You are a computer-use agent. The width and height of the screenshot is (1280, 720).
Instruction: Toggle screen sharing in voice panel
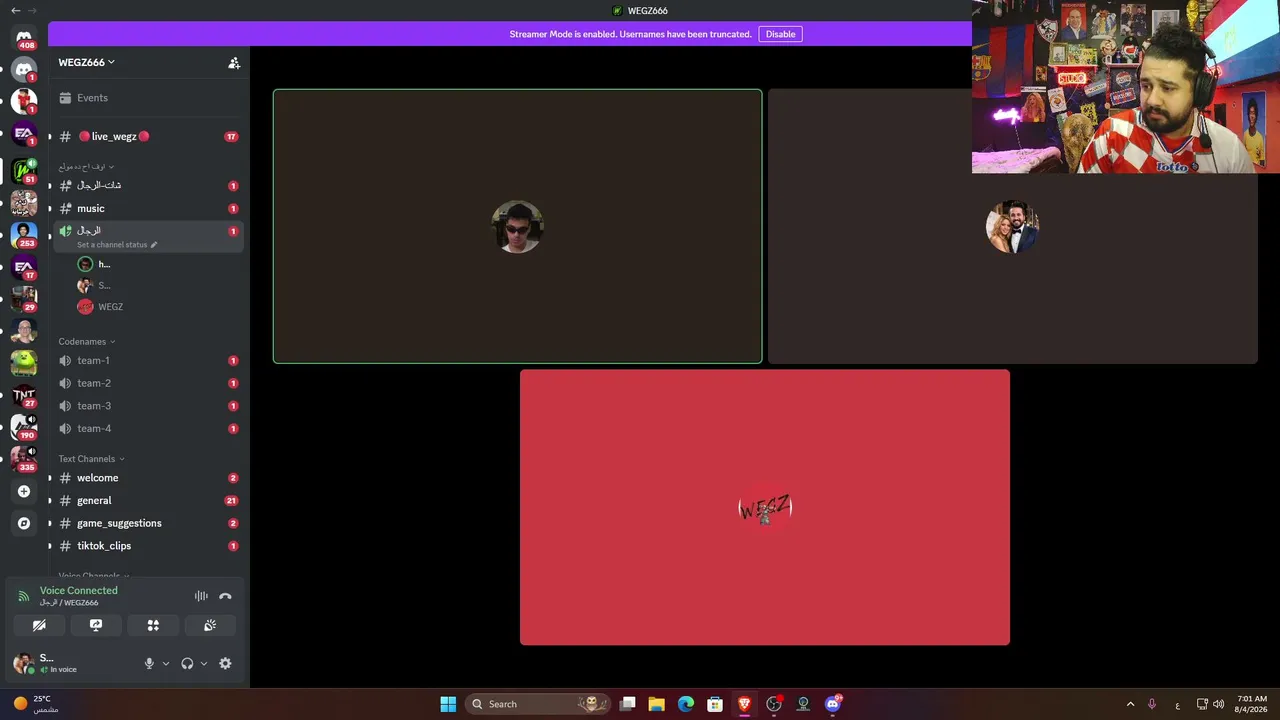pos(96,625)
